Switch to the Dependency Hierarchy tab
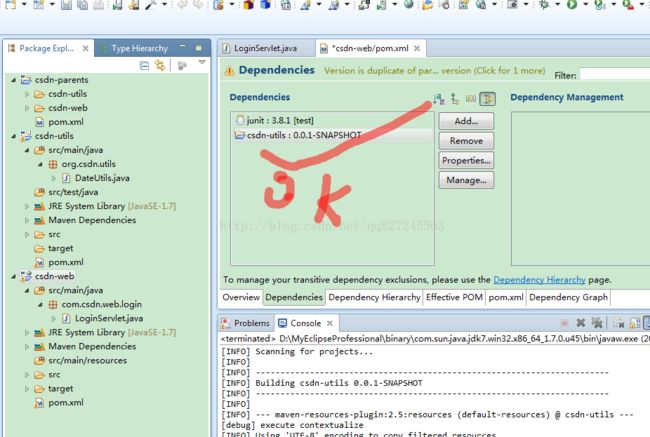Viewport: 650px width, 437px height. tap(374, 297)
